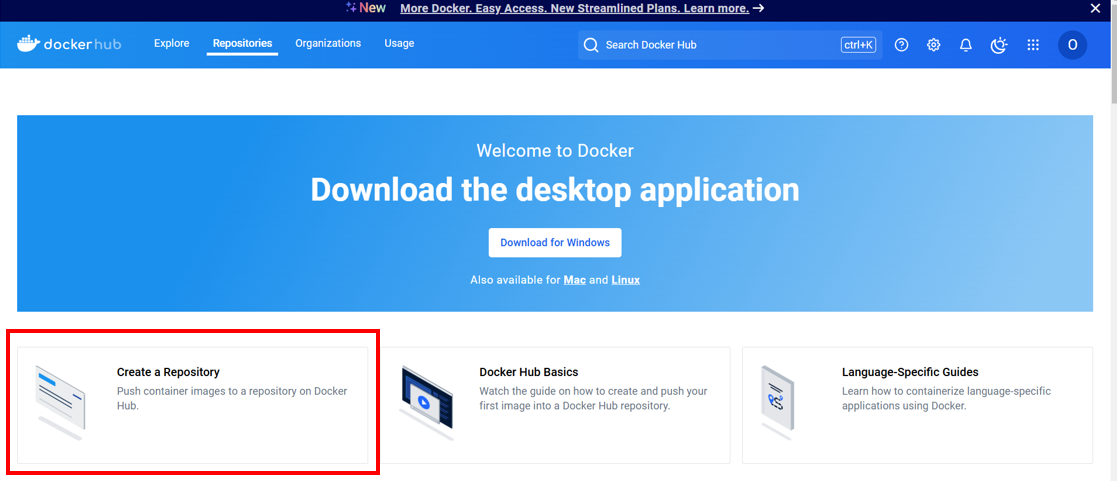This screenshot has height=481, width=1117.
Task: Open the settings gear icon
Action: [933, 45]
